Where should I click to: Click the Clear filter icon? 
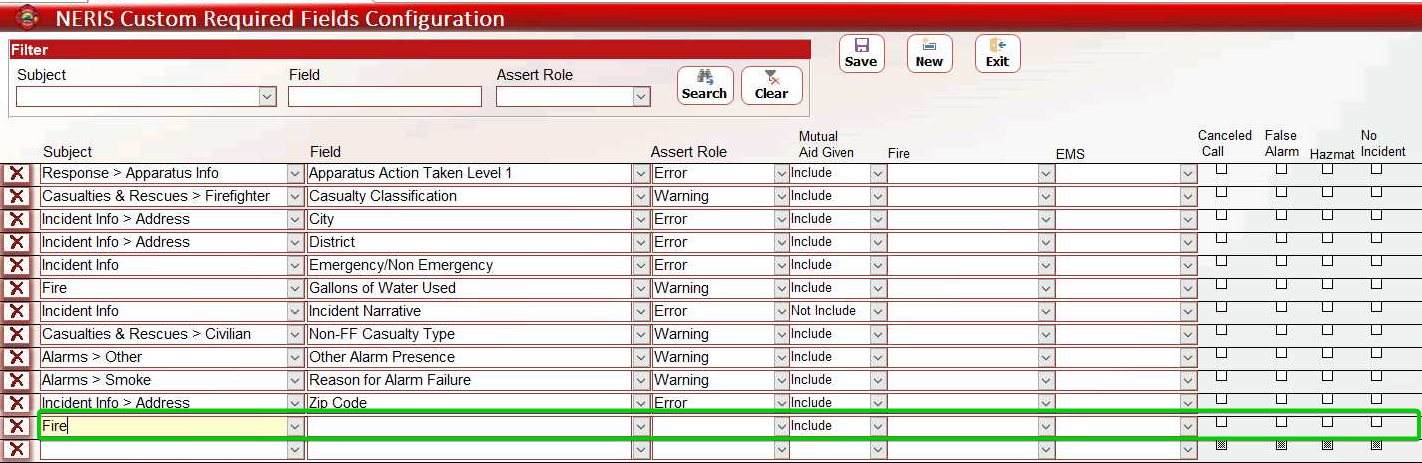point(771,78)
